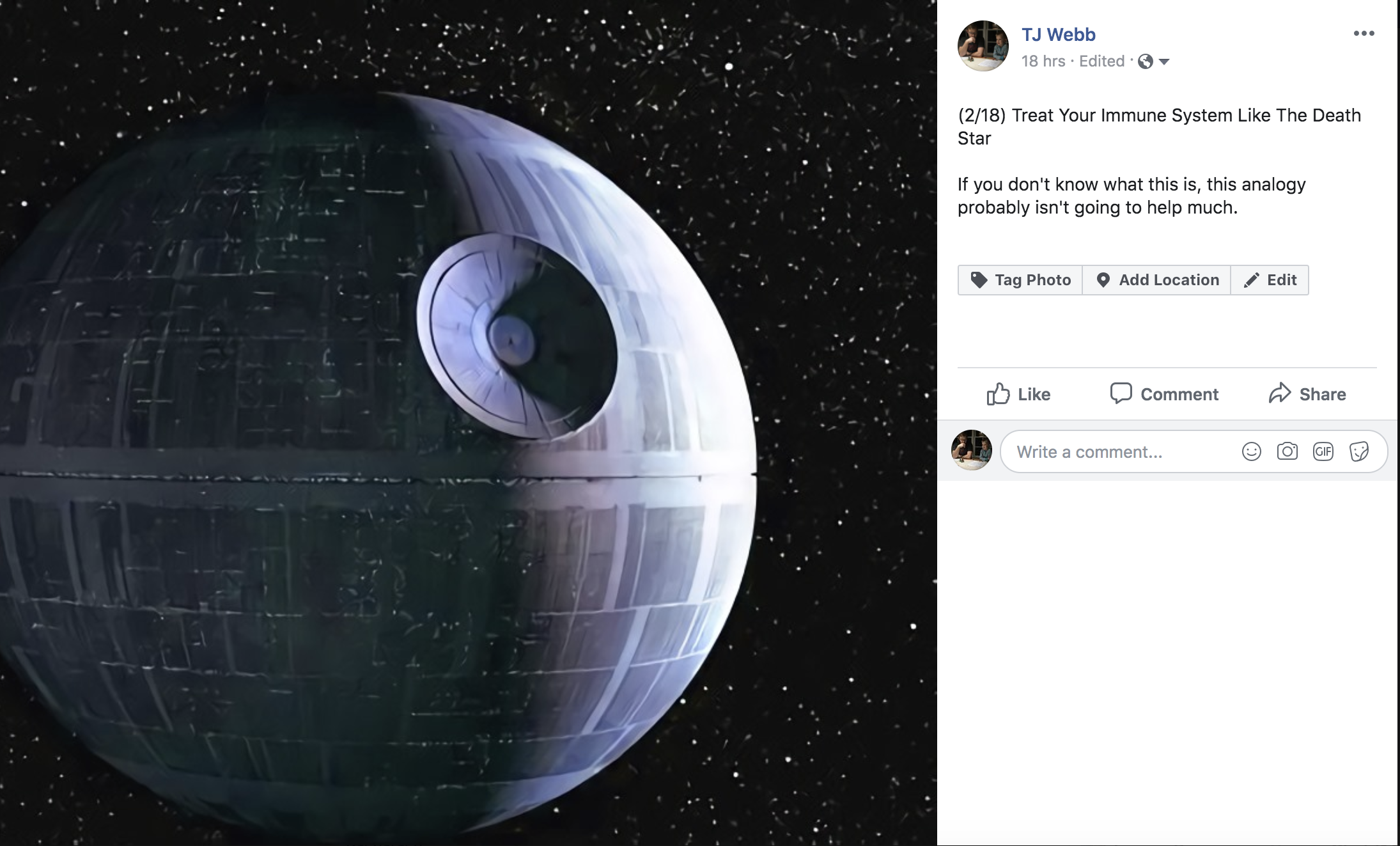Click the Comment speech bubble icon
The width and height of the screenshot is (1400, 846).
coord(1121,393)
